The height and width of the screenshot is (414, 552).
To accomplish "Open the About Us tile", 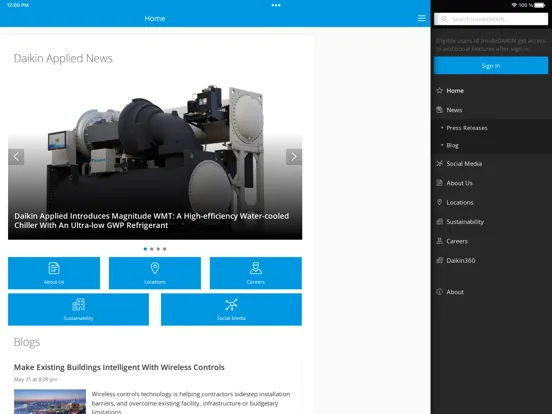I will [54, 273].
